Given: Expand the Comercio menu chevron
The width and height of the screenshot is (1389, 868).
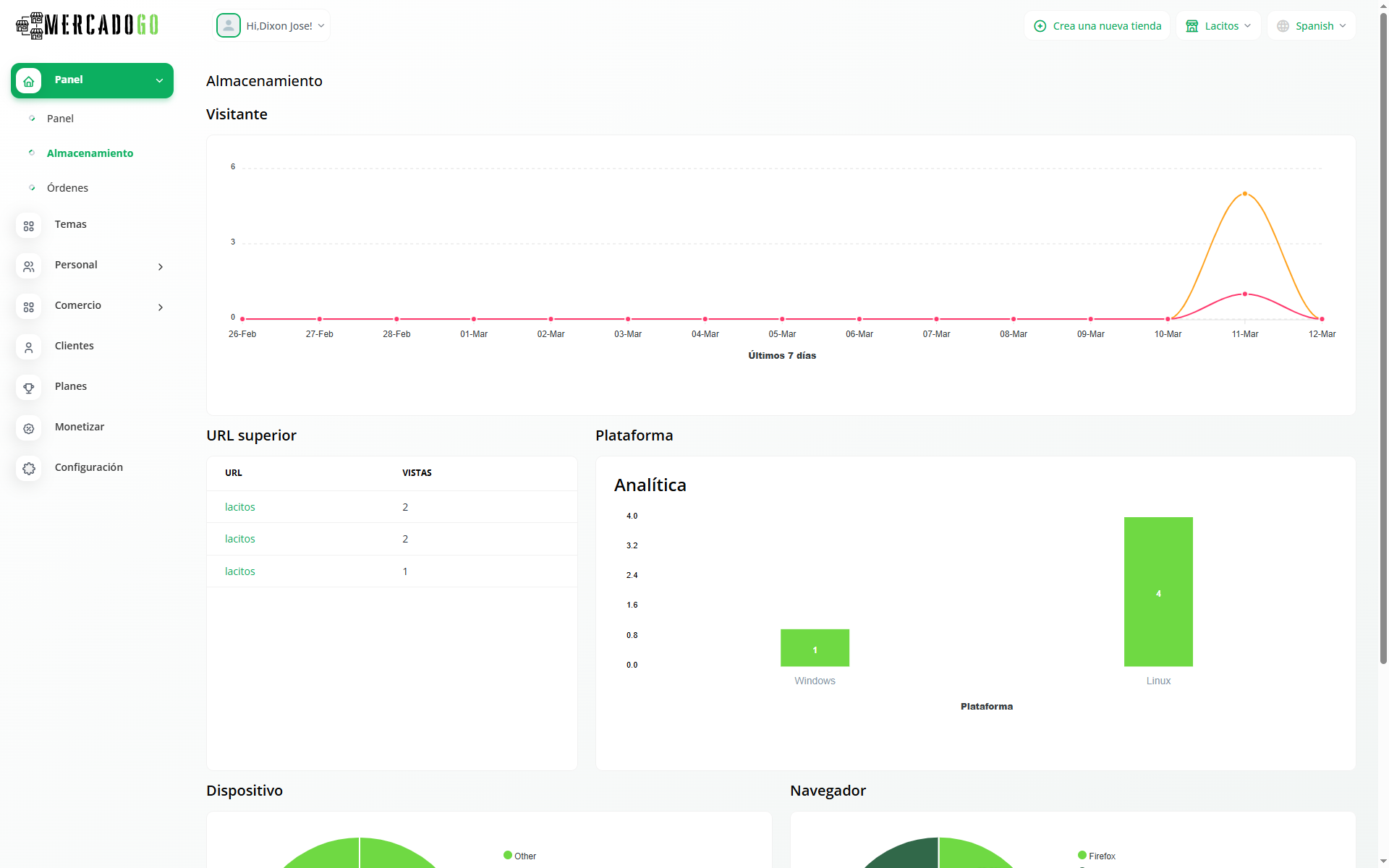Looking at the screenshot, I should click(x=161, y=307).
